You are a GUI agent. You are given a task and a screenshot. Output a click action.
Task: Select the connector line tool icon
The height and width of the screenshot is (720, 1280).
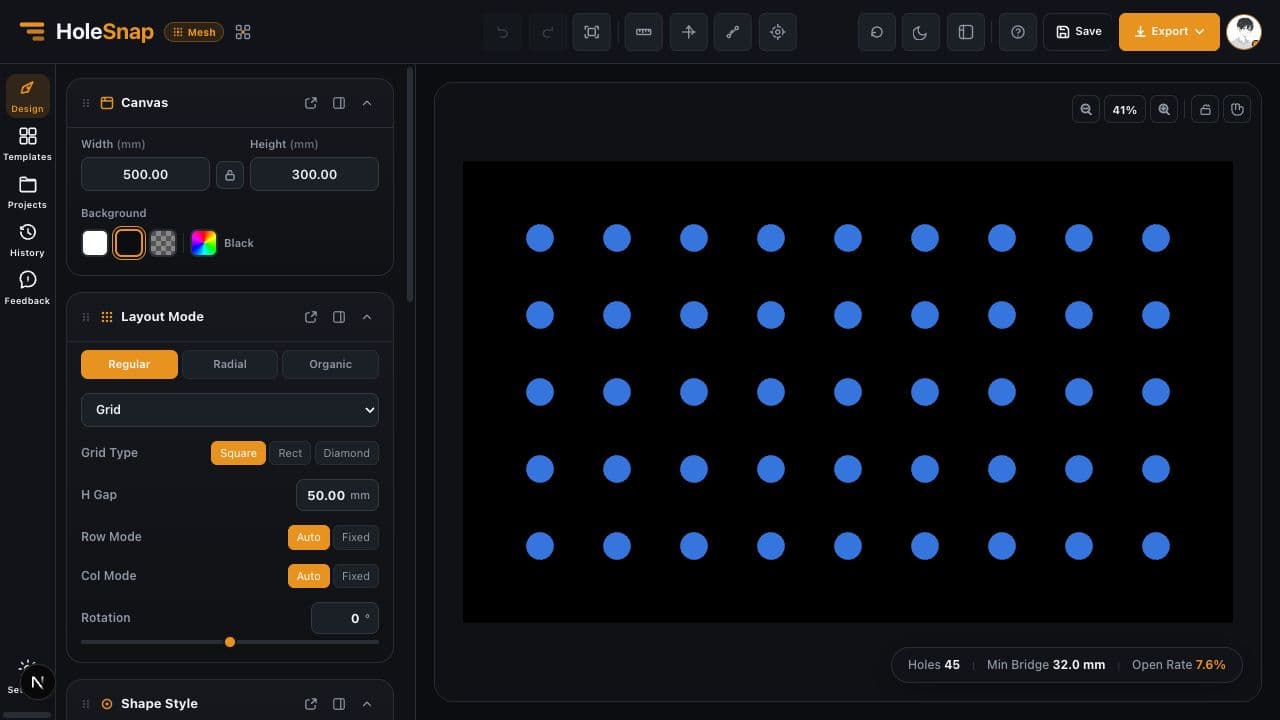[x=733, y=32]
